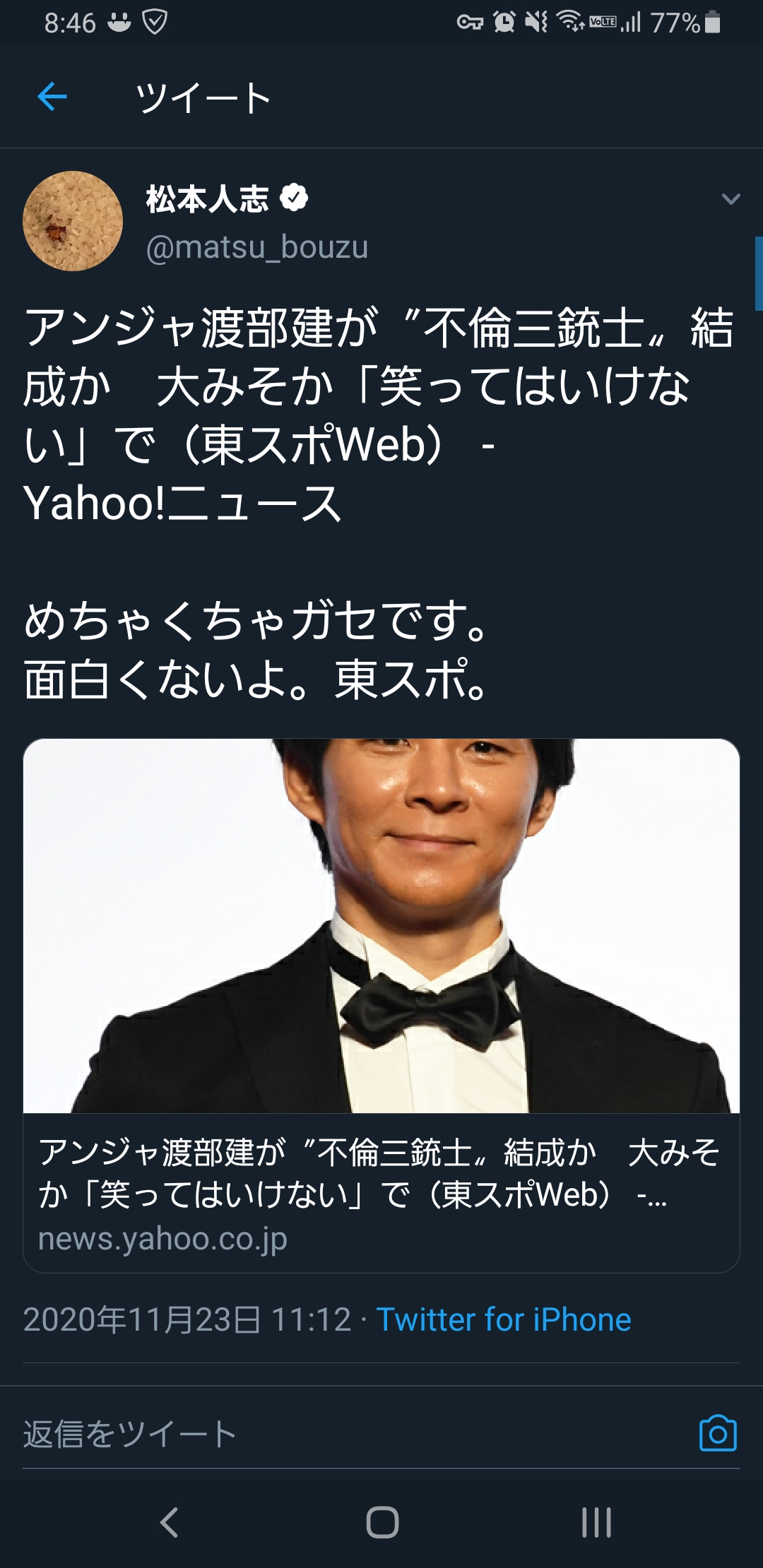This screenshot has height=1568, width=763.
Task: Tap Android recent apps button
Action: click(x=596, y=1522)
